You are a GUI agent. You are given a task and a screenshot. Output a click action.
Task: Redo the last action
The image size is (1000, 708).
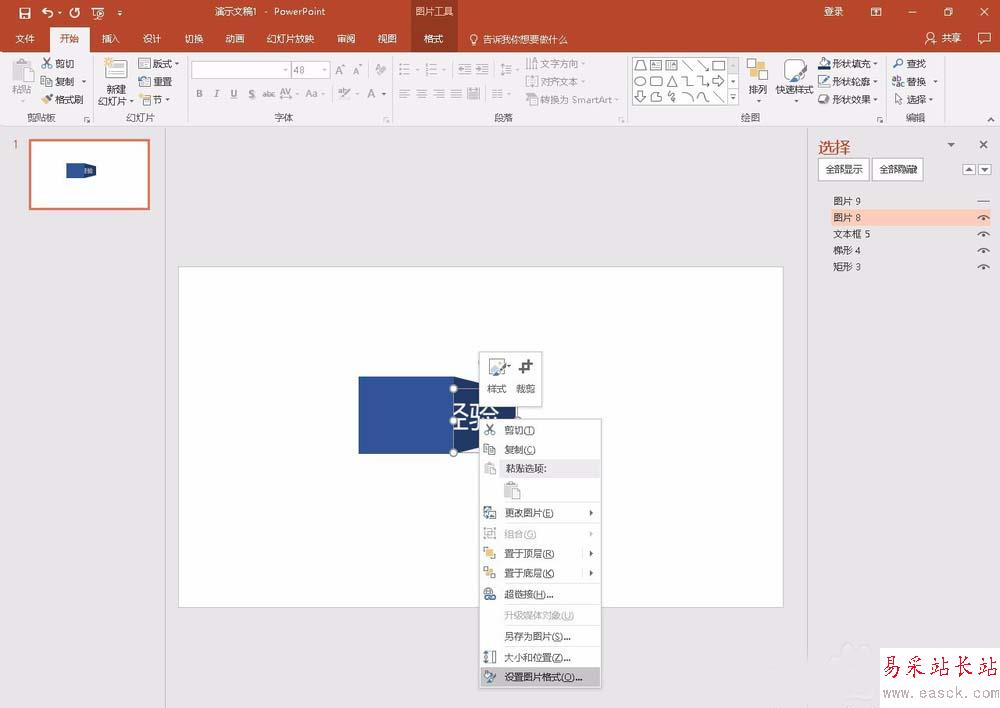75,12
